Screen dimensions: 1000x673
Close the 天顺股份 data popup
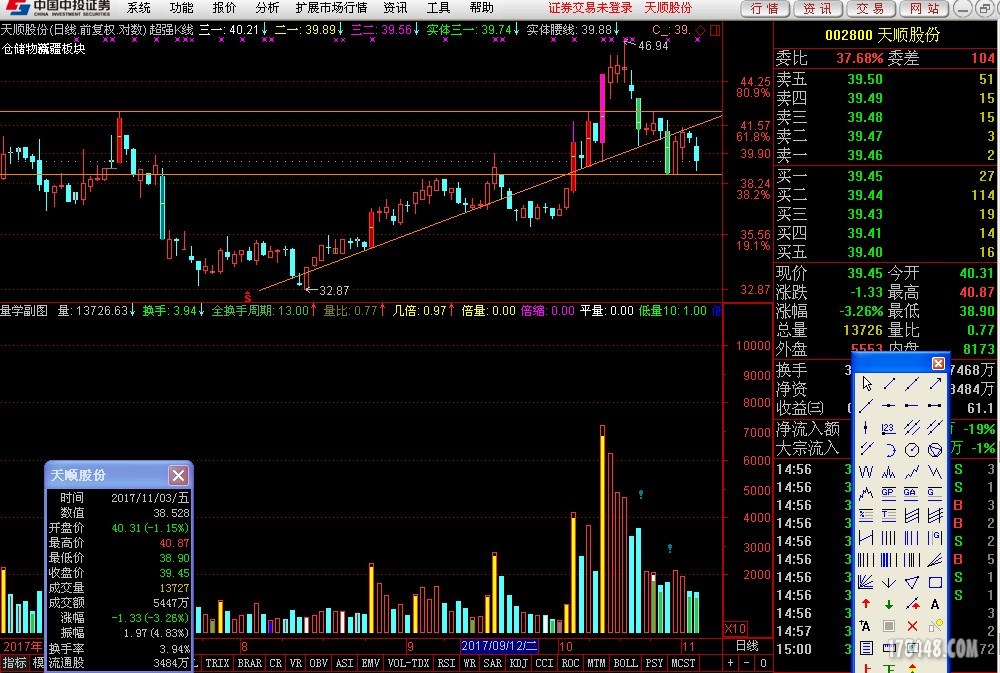tap(178, 475)
